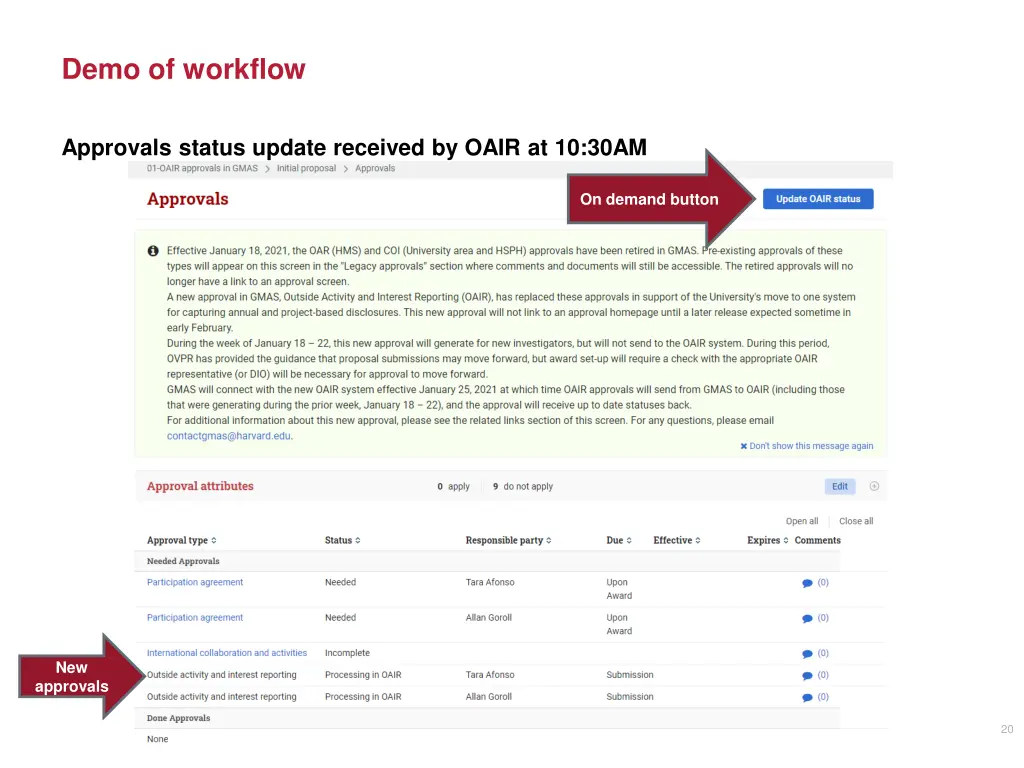The image size is (1024, 768).
Task: Click Close all approvals
Action: tap(856, 520)
